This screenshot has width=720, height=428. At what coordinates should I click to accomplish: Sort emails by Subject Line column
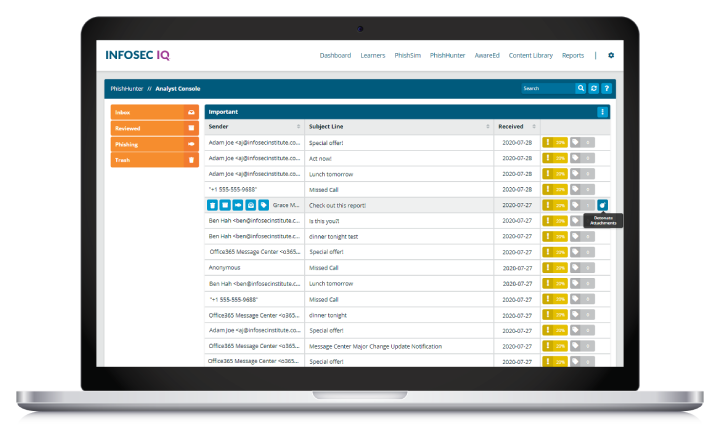[487, 127]
